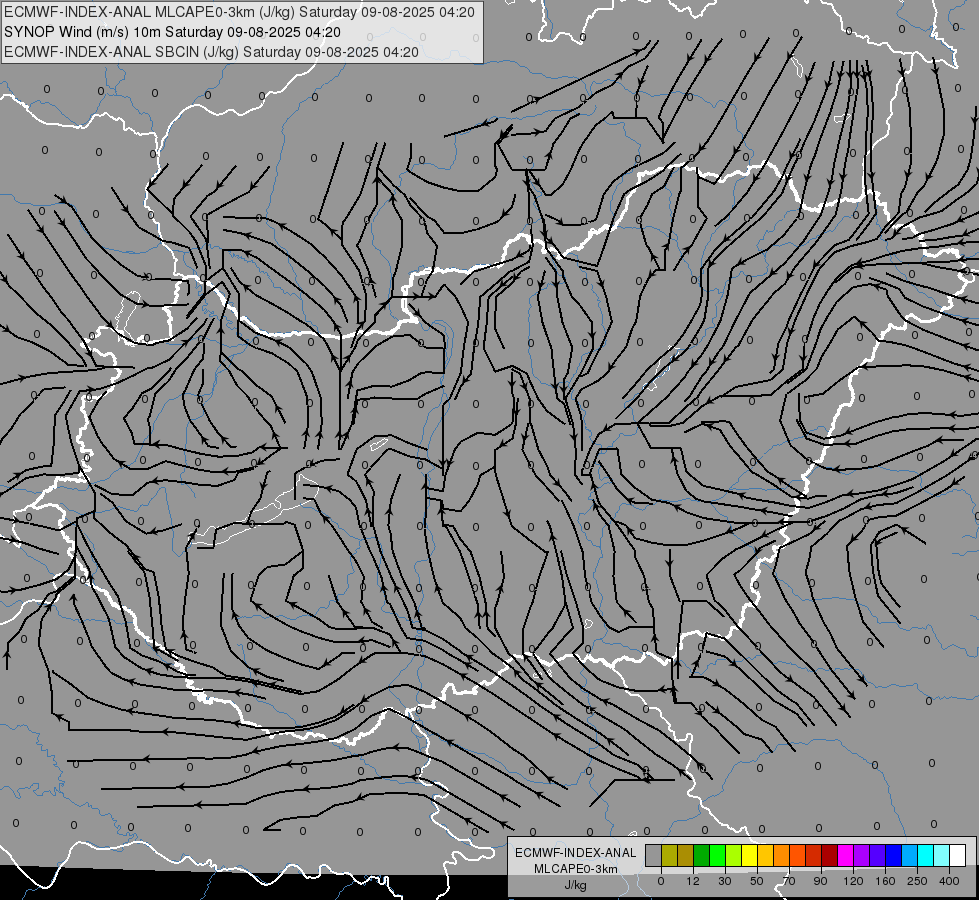The image size is (979, 900).
Task: Click the legend tick value 50
Action: tap(757, 881)
